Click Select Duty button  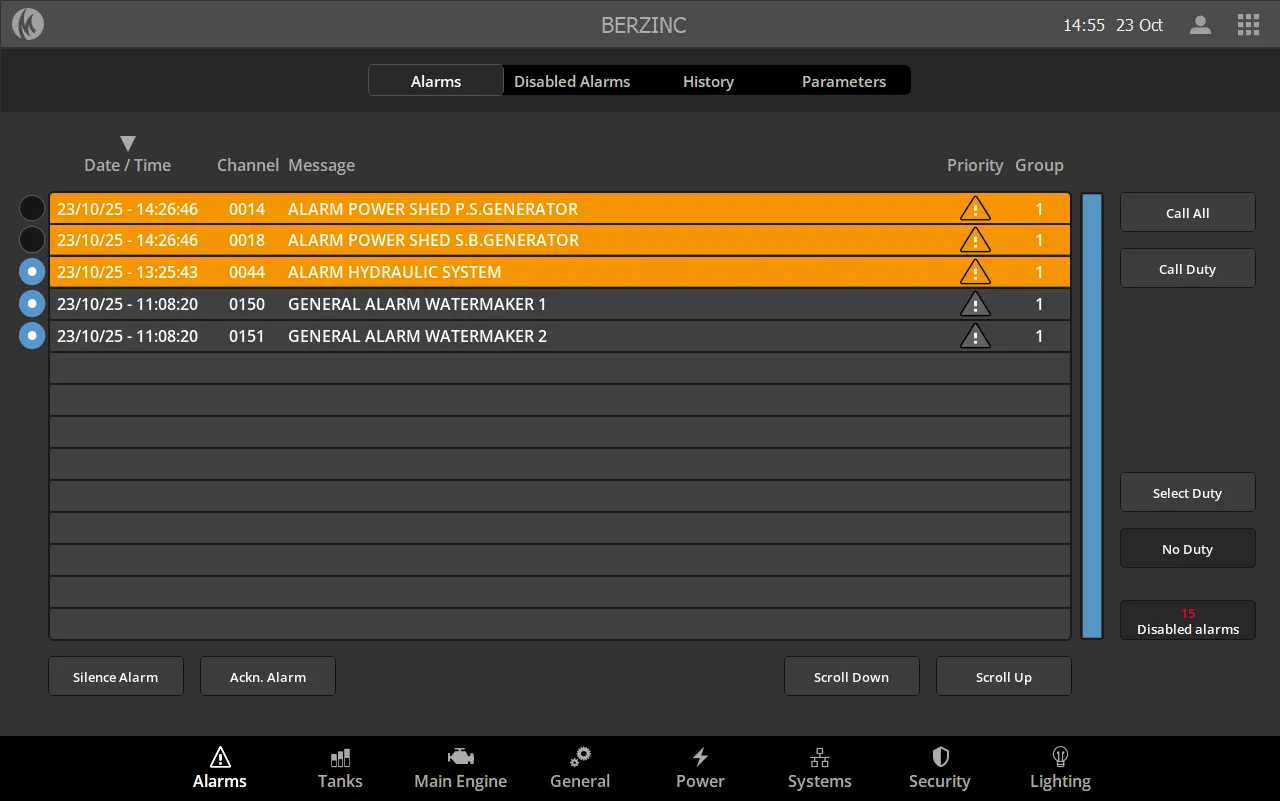pyautogui.click(x=1188, y=493)
